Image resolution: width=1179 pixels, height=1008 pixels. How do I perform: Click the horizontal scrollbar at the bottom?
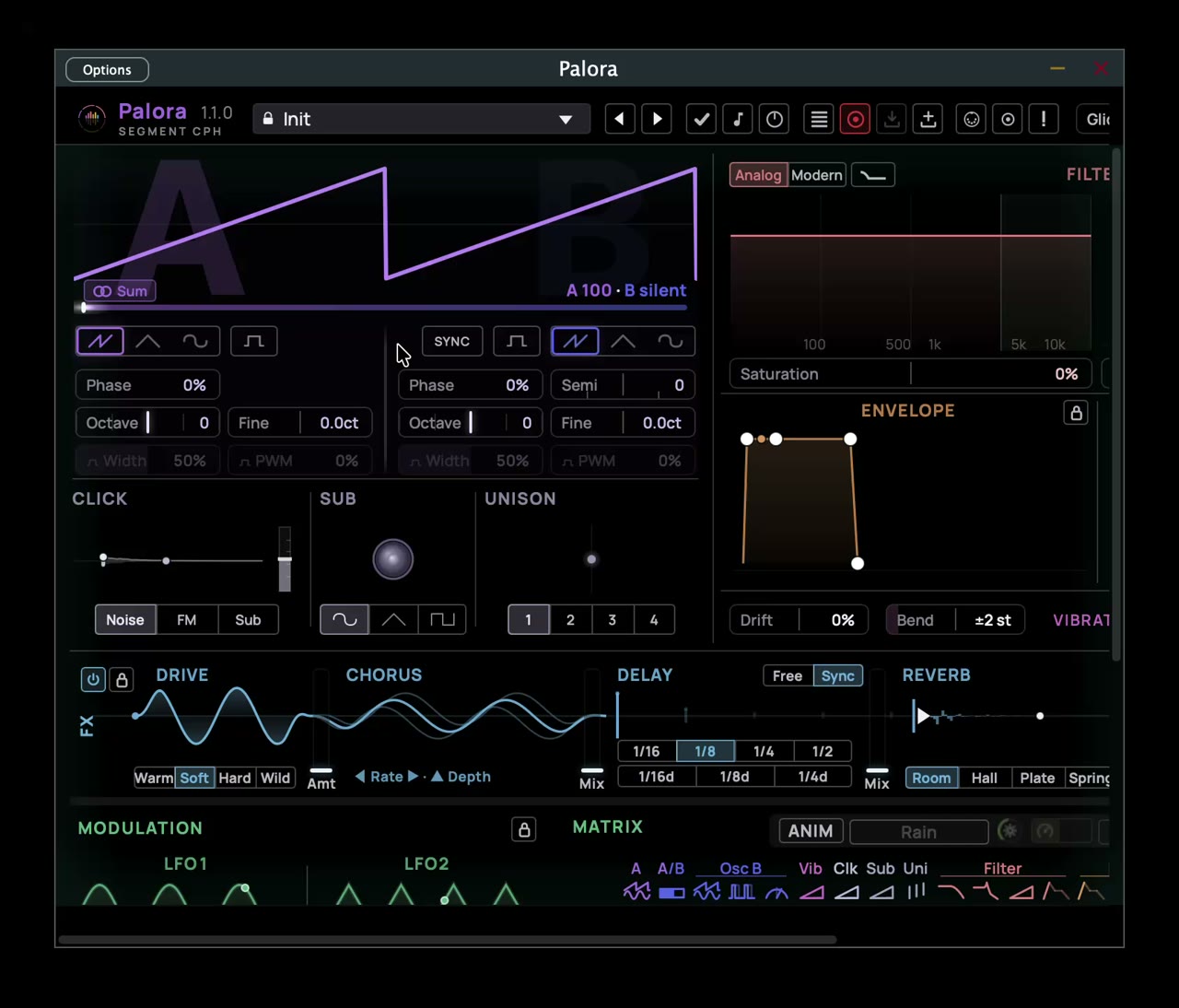[x=448, y=940]
